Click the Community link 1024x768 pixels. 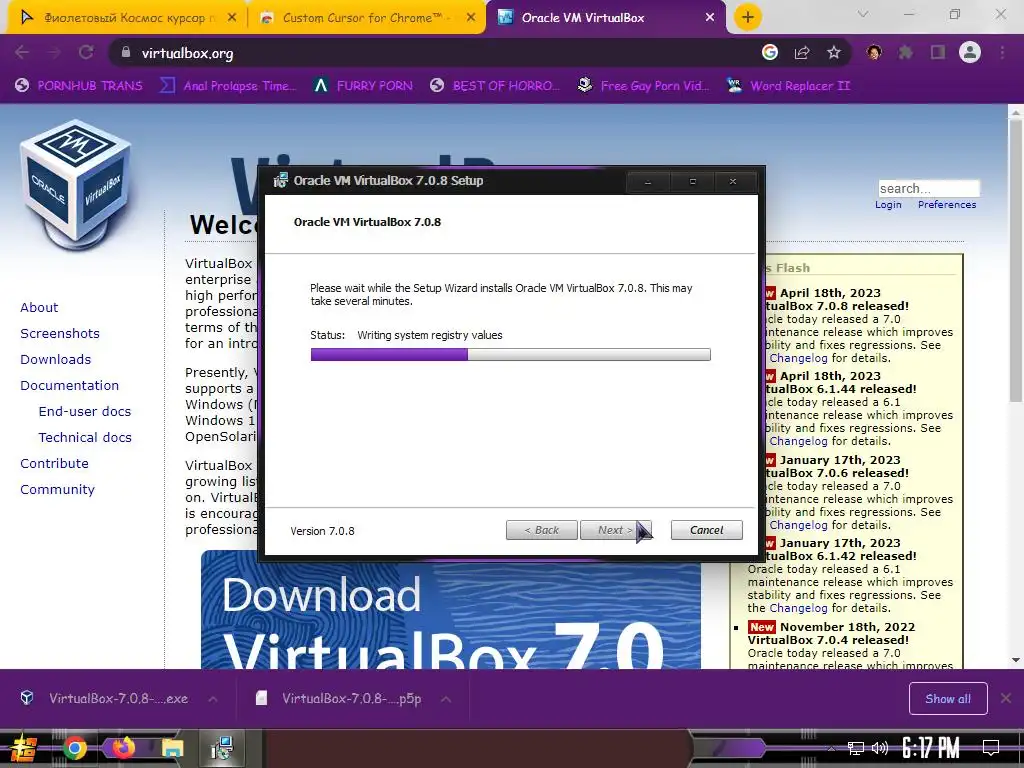click(x=57, y=490)
